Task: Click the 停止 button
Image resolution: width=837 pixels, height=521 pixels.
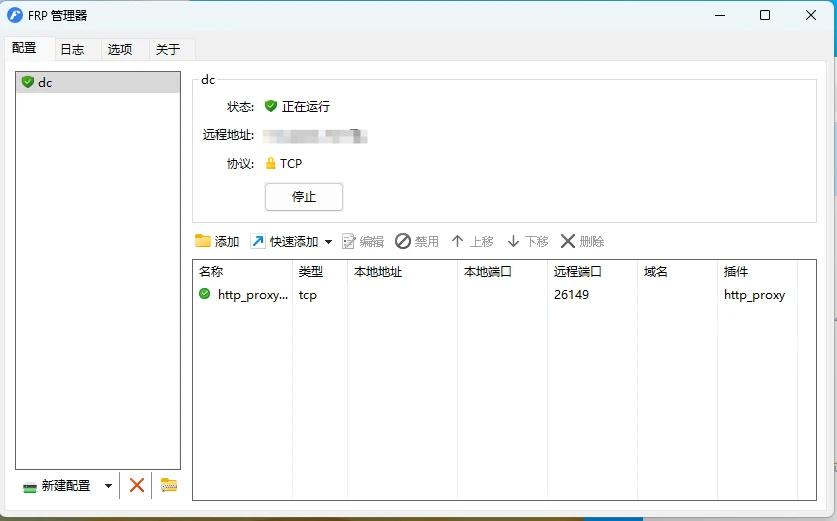Action: (304, 196)
